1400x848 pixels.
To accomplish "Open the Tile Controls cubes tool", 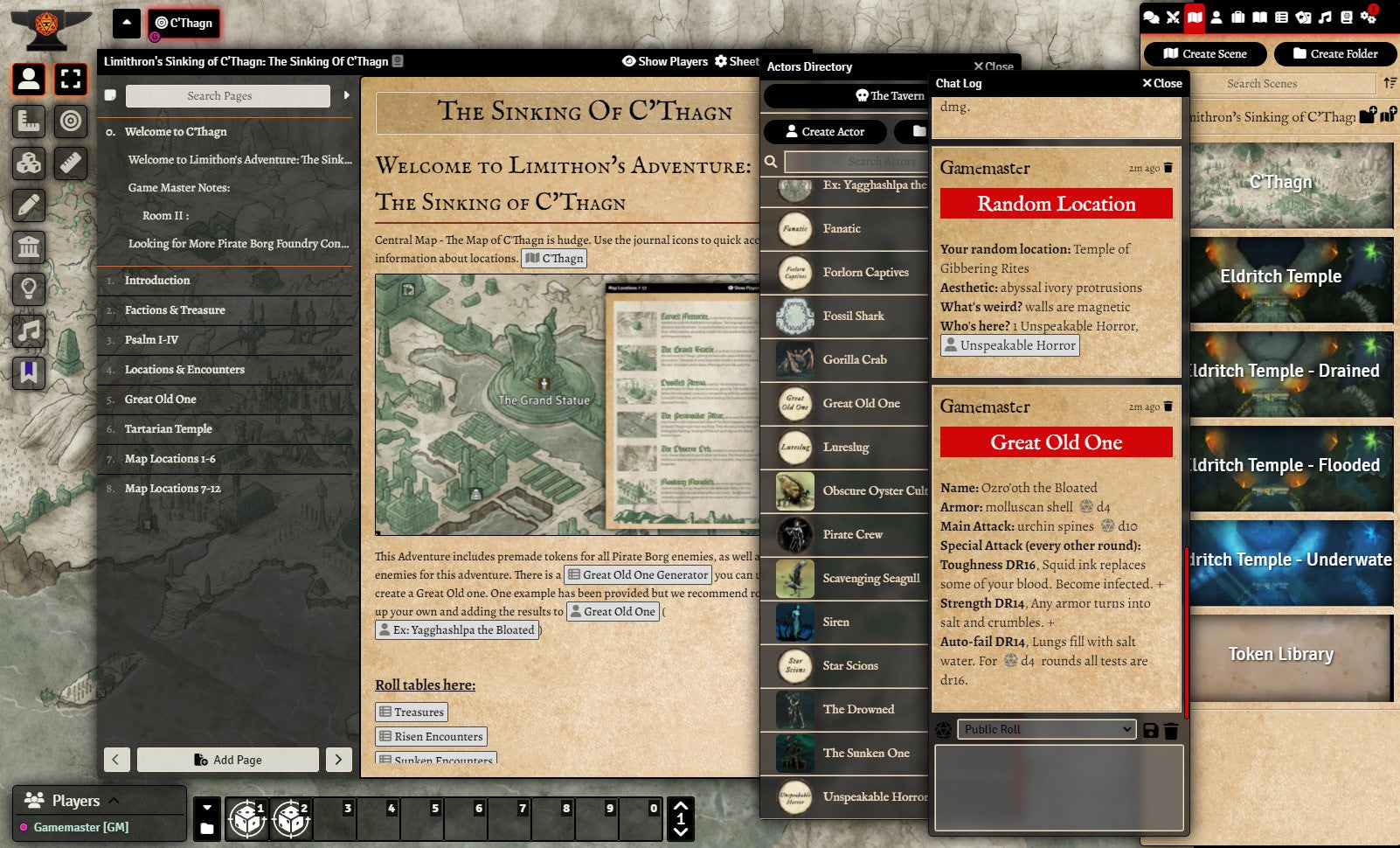I will click(x=29, y=163).
